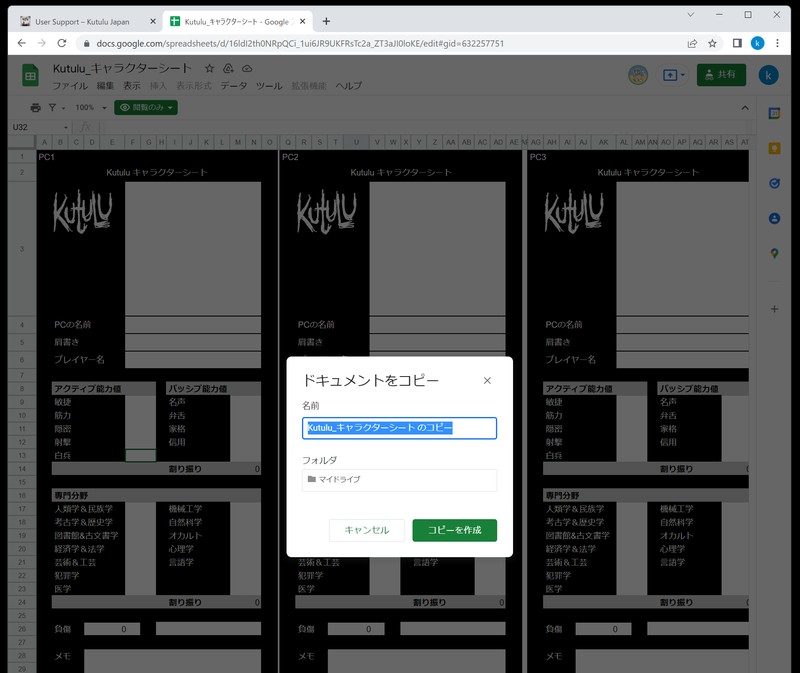Open the Chrome three-dot menu
The width and height of the screenshot is (800, 673).
pos(777,43)
